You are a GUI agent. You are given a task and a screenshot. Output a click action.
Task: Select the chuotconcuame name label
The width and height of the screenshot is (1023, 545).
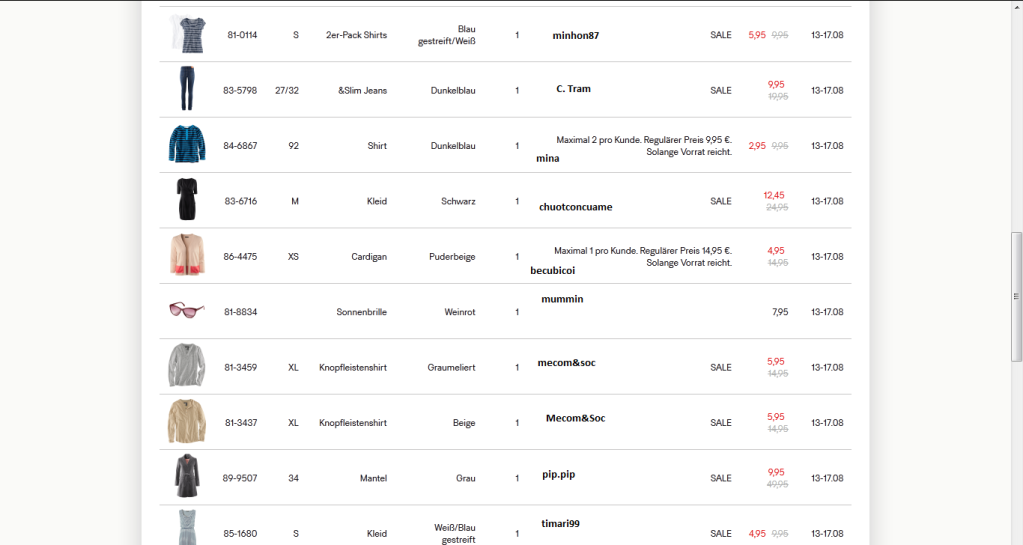click(x=575, y=207)
